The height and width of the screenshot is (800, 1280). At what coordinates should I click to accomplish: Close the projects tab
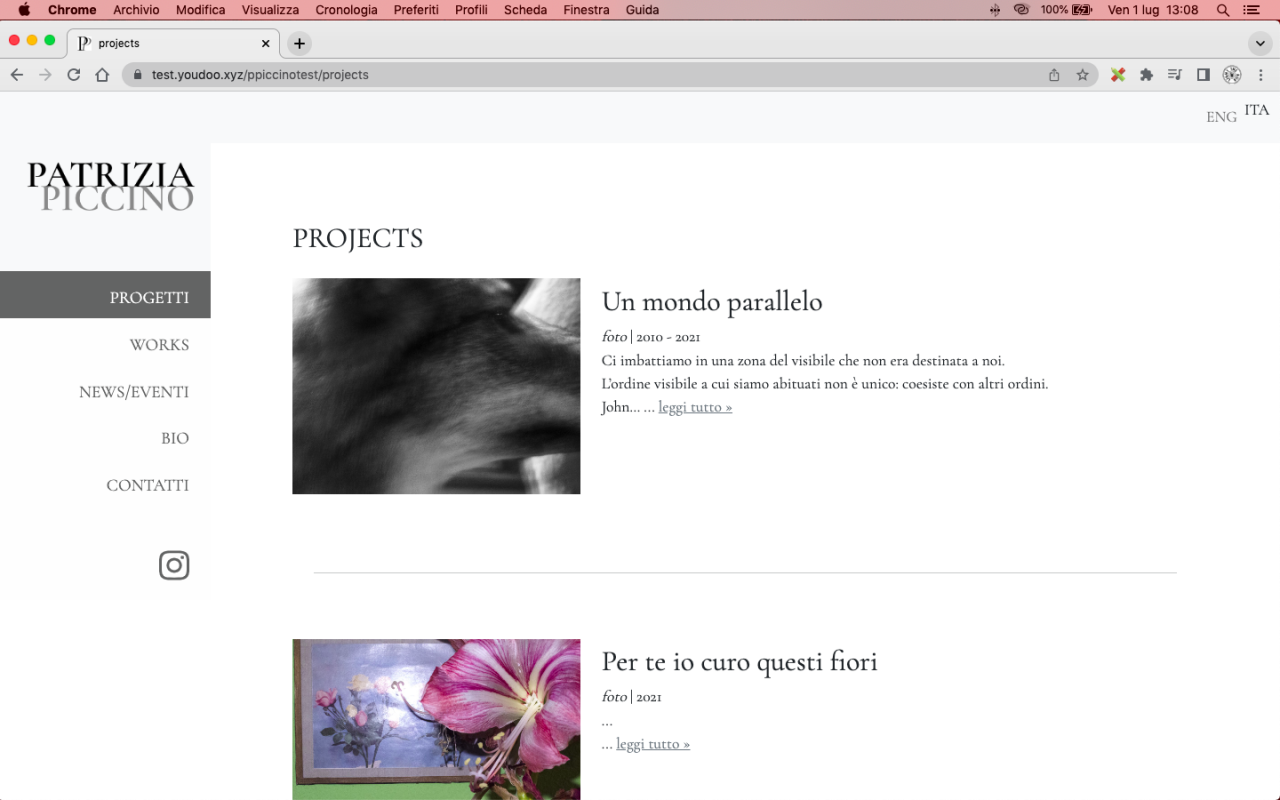tap(265, 44)
